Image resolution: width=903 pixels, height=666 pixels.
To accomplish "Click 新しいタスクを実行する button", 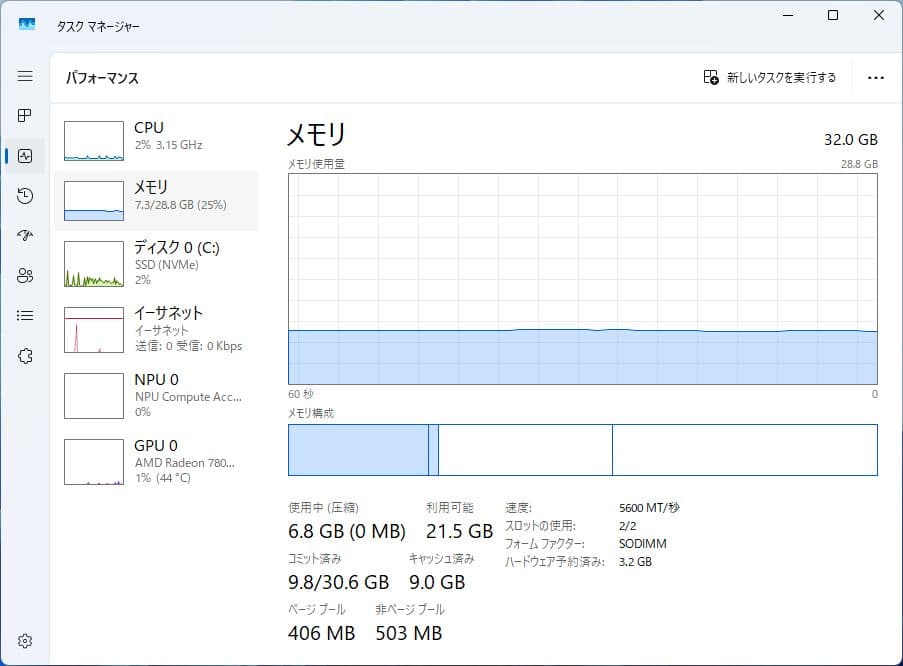I will click(x=770, y=77).
